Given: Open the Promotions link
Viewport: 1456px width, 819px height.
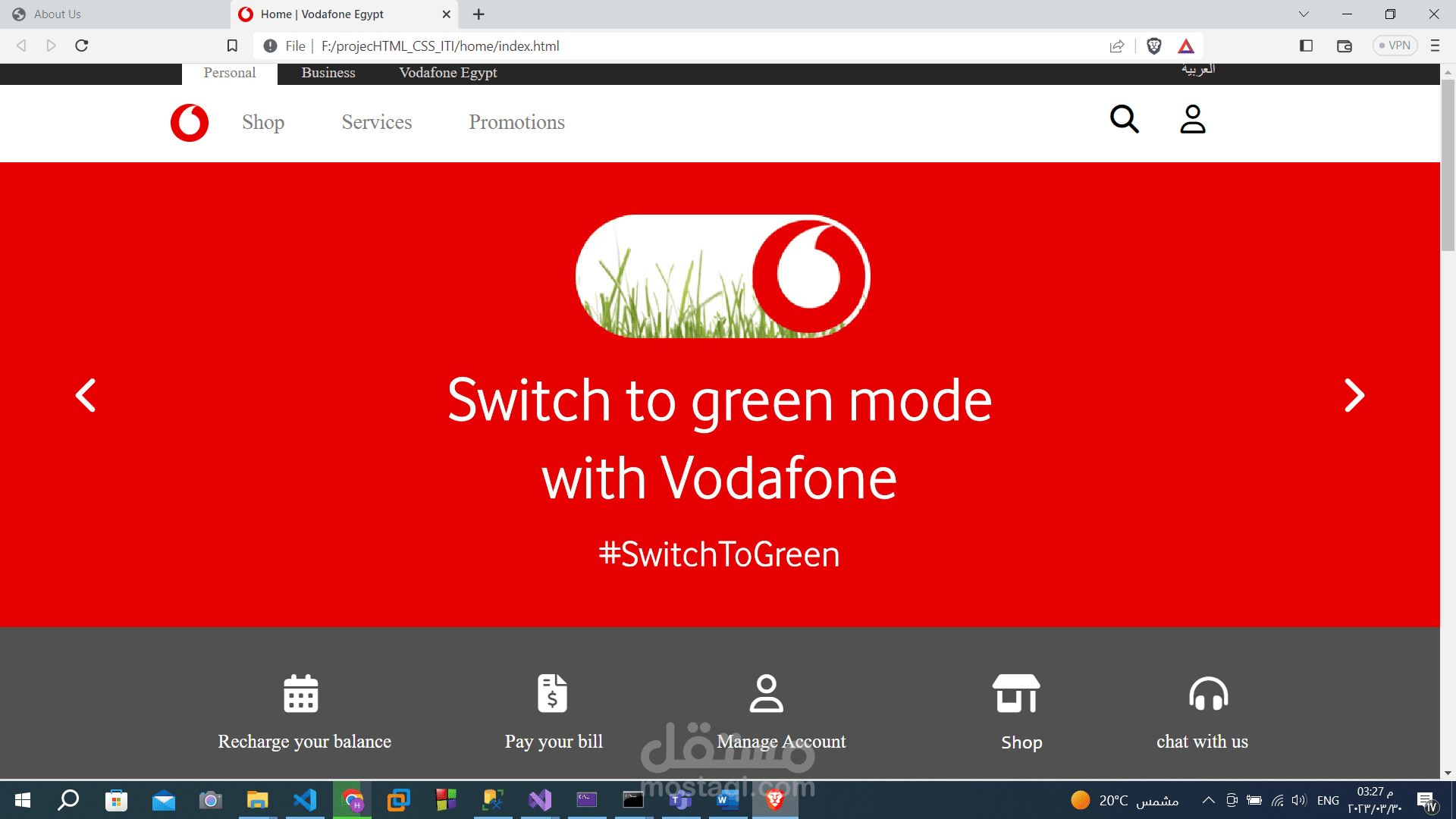Looking at the screenshot, I should (x=516, y=122).
